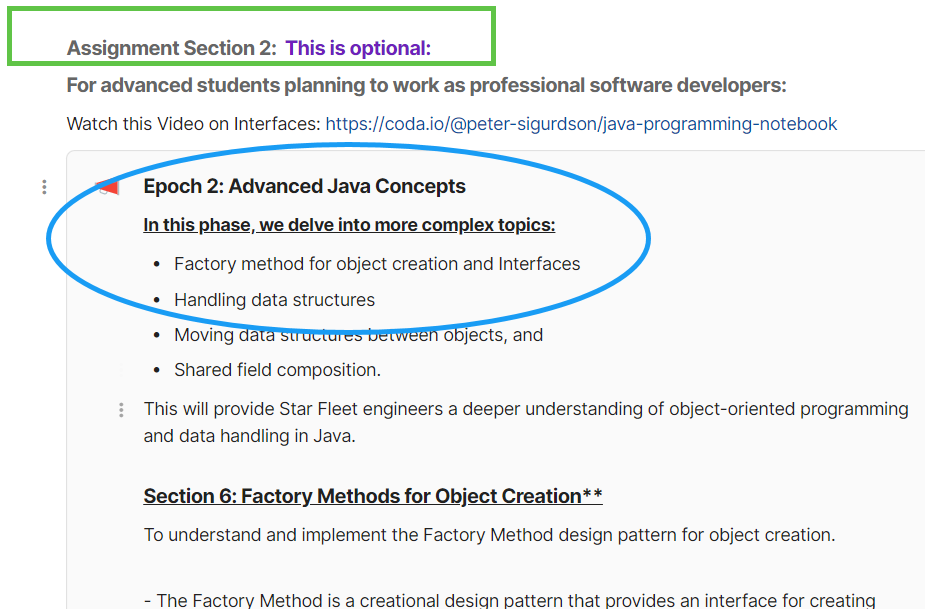
Task: Click the bullet dot before 'Shared field composition'
Action: pyautogui.click(x=157, y=370)
